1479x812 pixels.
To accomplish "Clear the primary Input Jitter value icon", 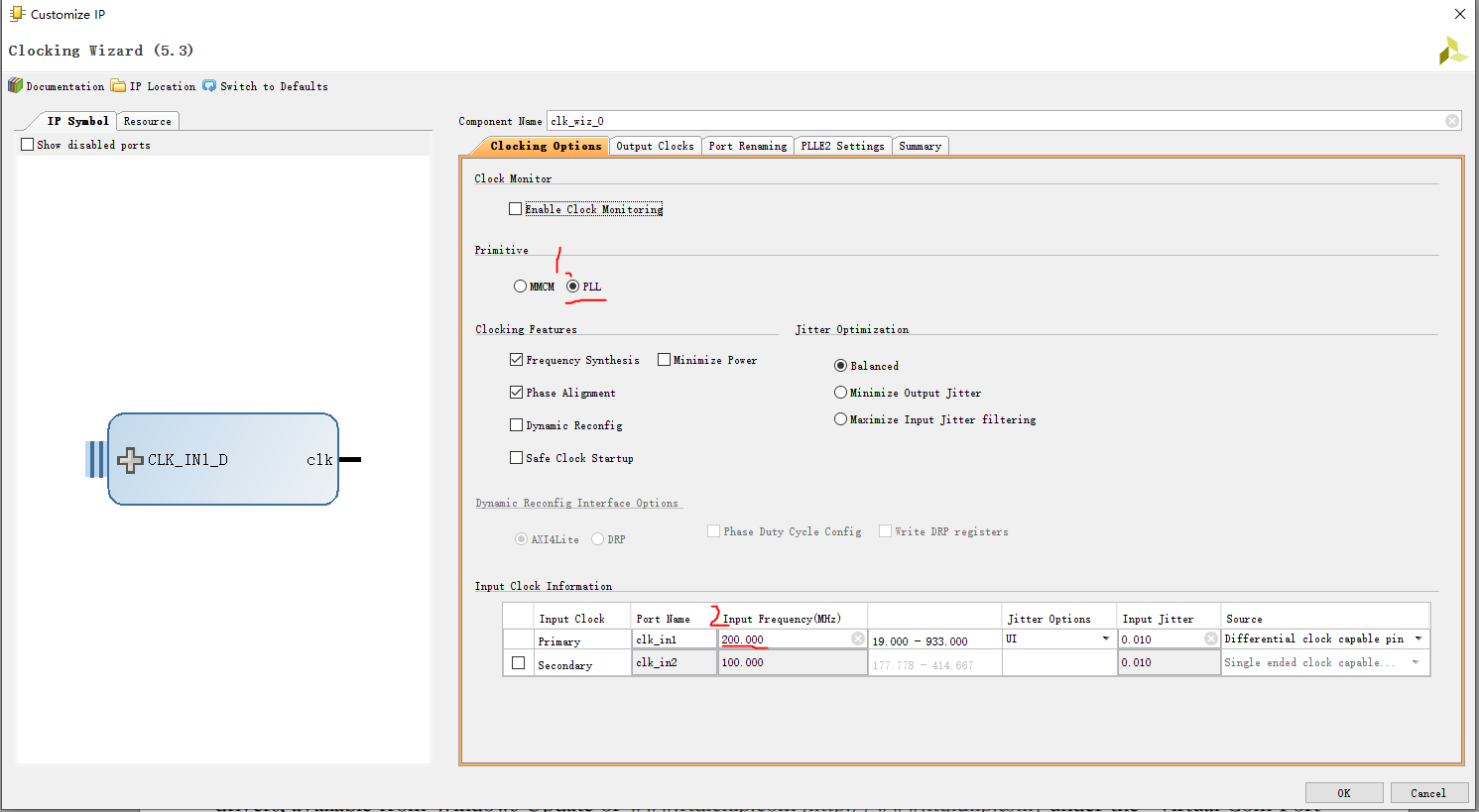I will pos(1211,638).
